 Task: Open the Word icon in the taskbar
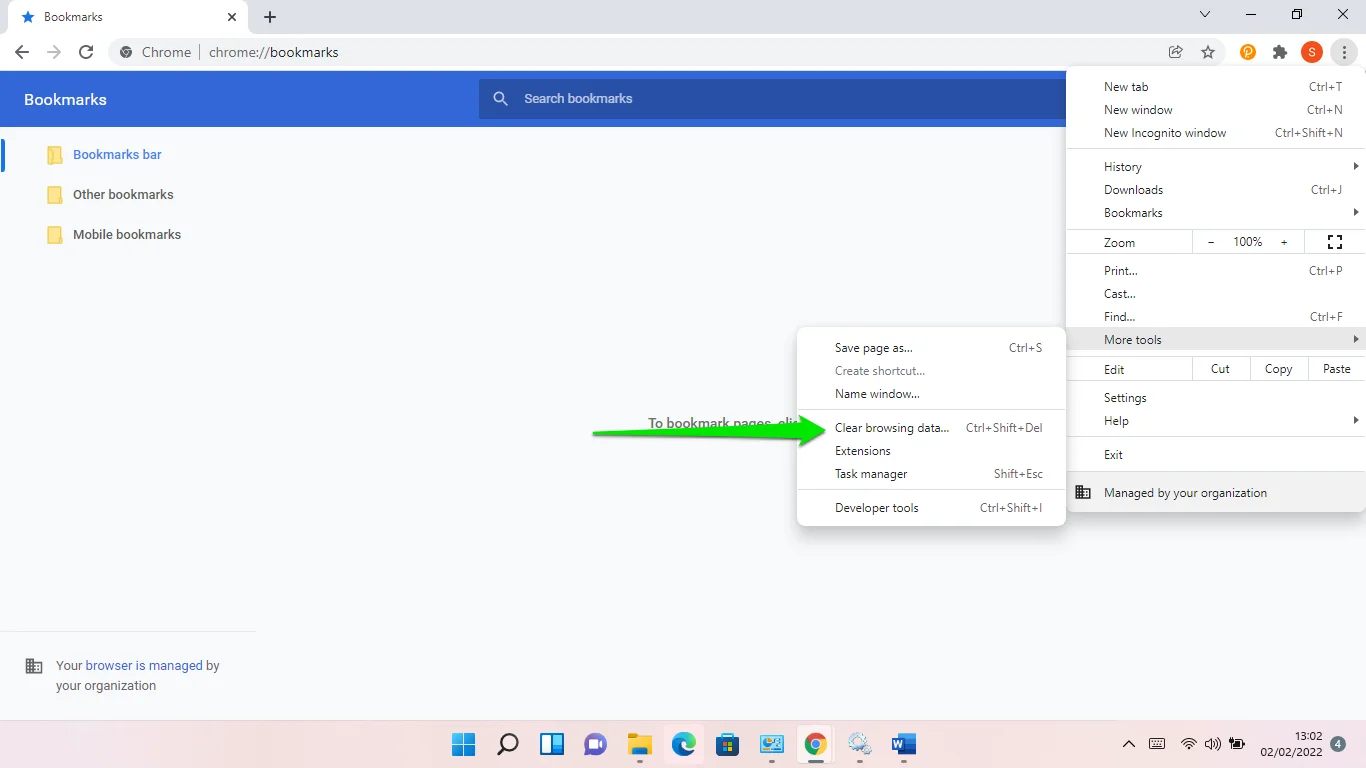[904, 744]
